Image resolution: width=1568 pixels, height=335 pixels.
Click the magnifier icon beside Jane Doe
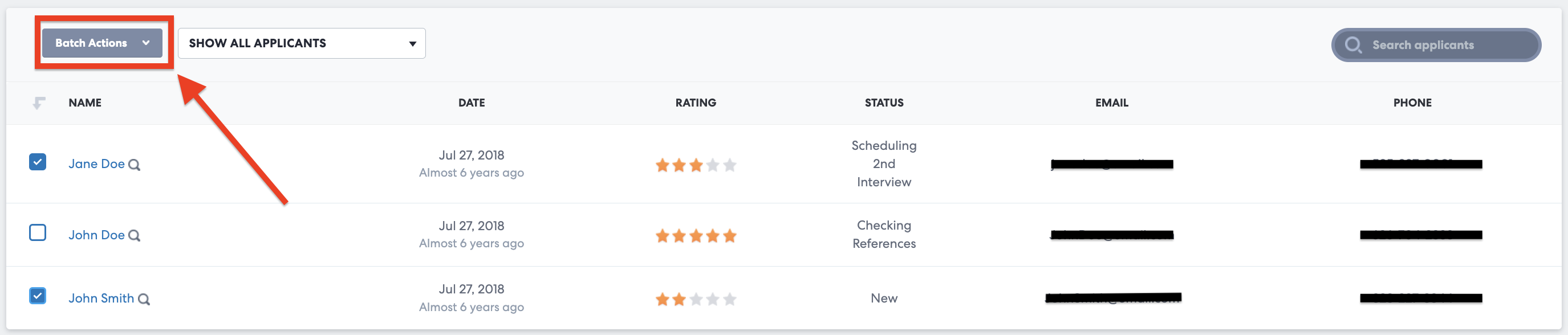(135, 165)
